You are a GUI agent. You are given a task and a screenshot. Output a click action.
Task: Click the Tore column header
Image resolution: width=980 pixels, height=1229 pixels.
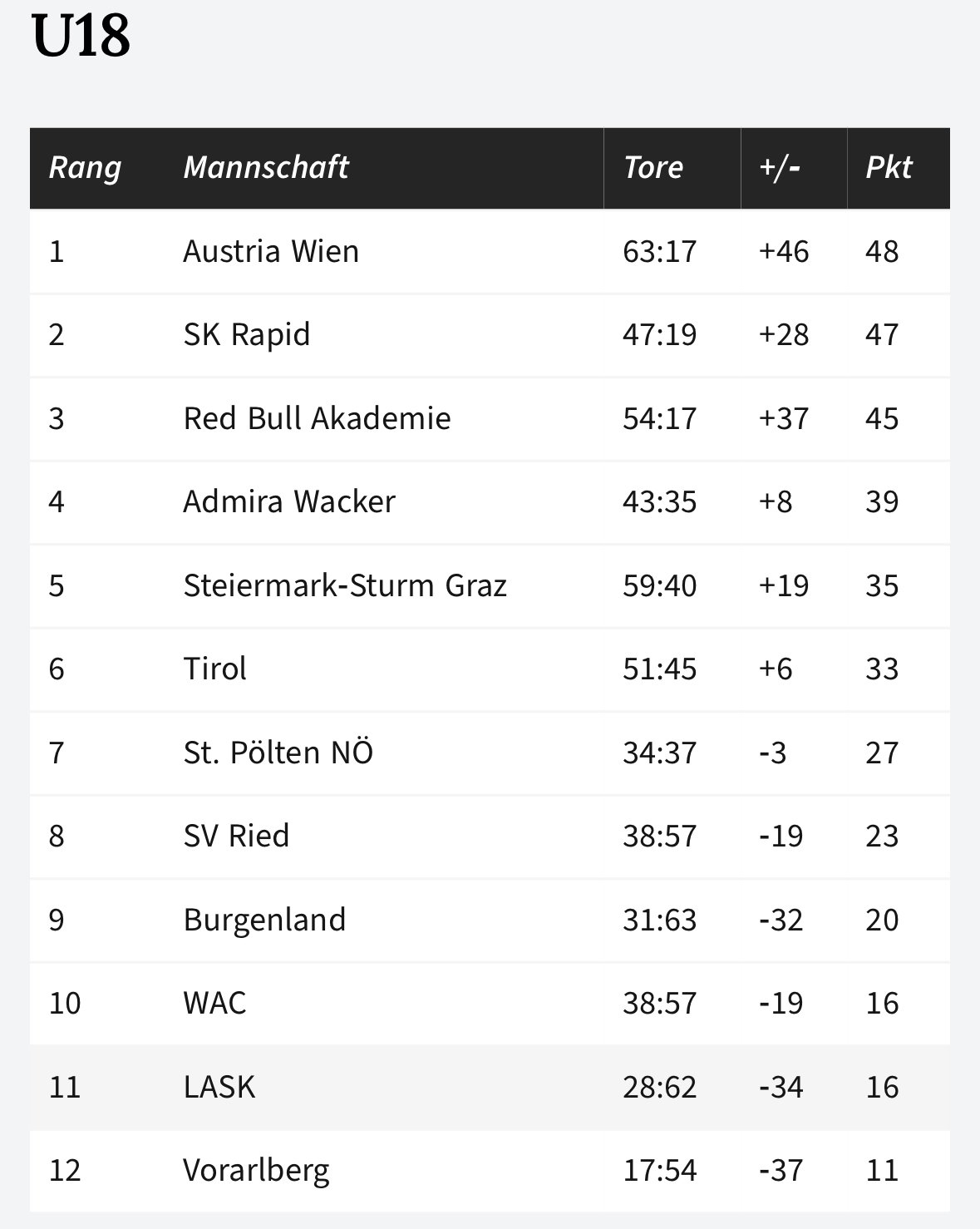click(x=653, y=167)
